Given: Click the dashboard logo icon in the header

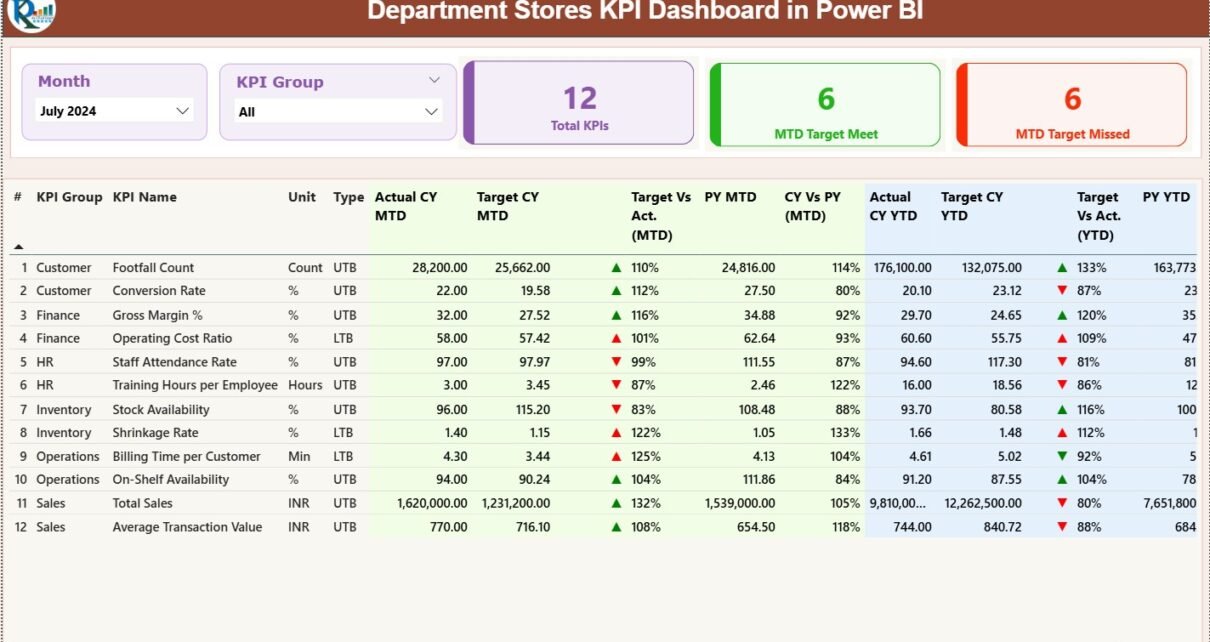Looking at the screenshot, I should pos(31,13).
